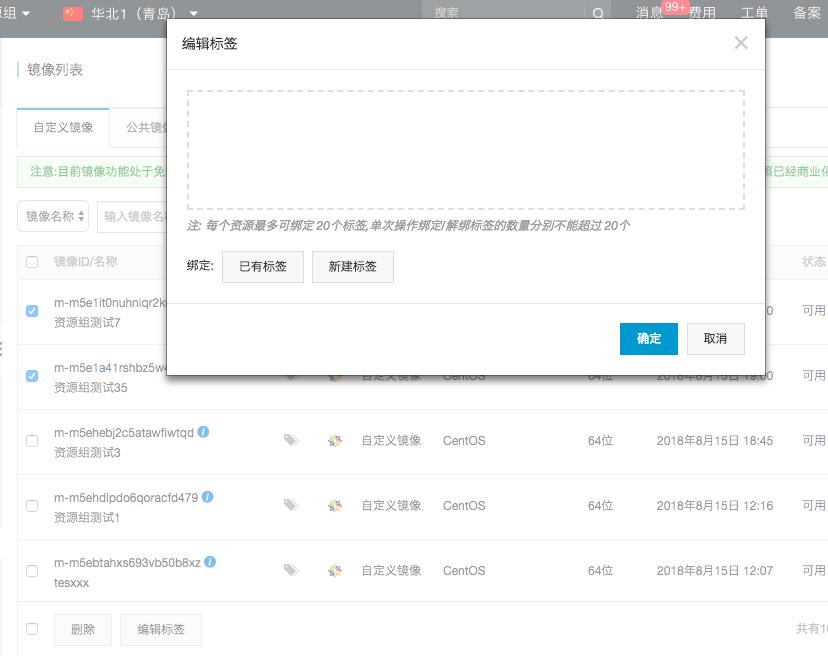Click the tag icon beside m-m5ehebj2c5atawfiwtqd
Image resolution: width=828 pixels, height=656 pixels.
(291, 440)
